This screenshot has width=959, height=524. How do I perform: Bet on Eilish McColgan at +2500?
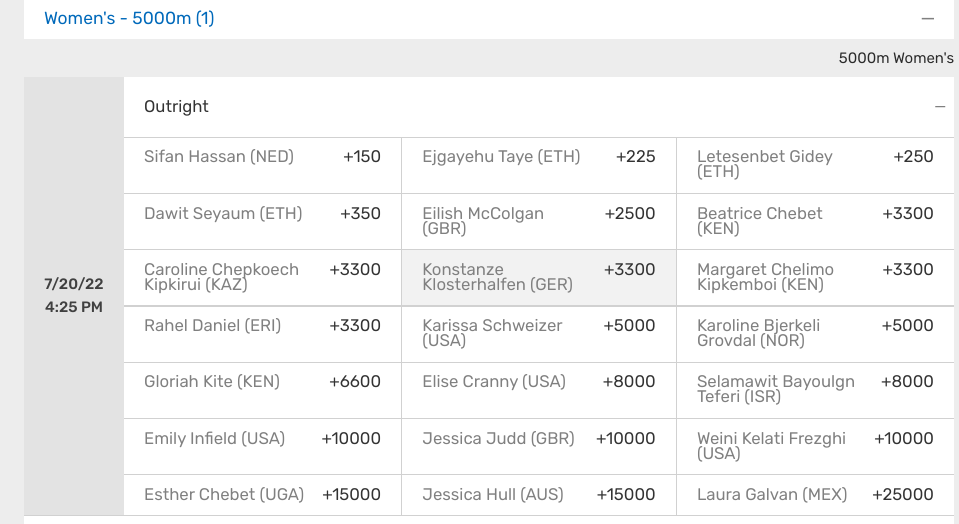point(539,221)
